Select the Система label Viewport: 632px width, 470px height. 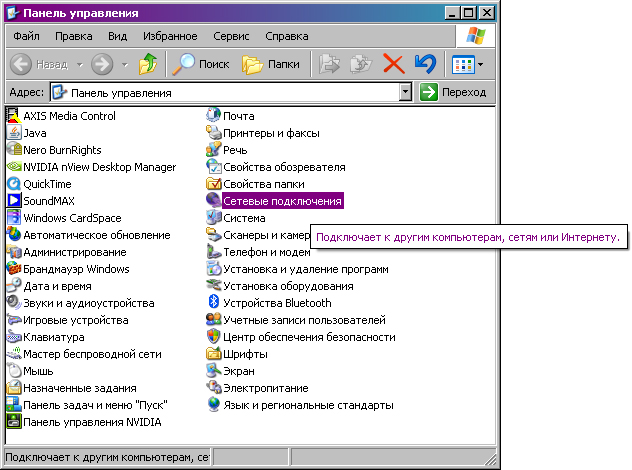pos(244,218)
